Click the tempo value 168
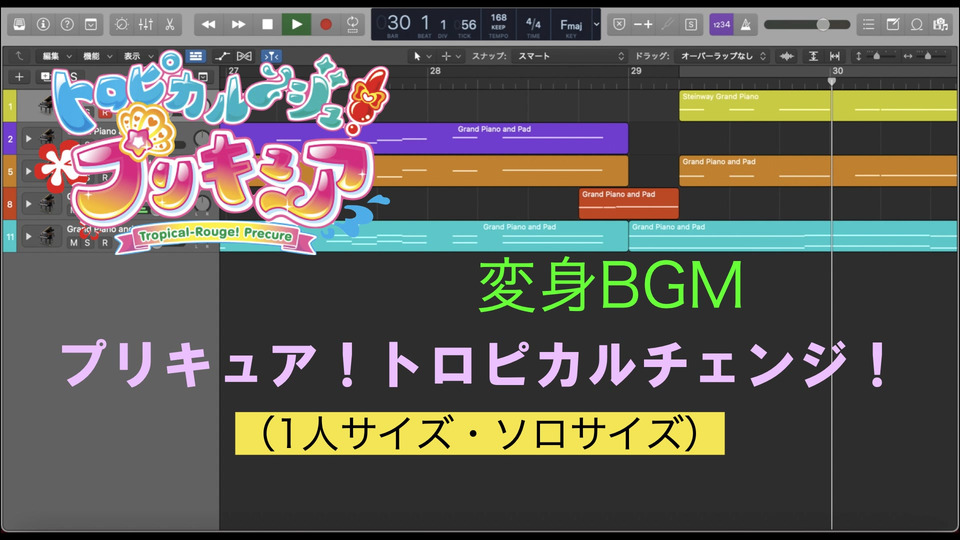Image resolution: width=960 pixels, height=540 pixels. (498, 18)
